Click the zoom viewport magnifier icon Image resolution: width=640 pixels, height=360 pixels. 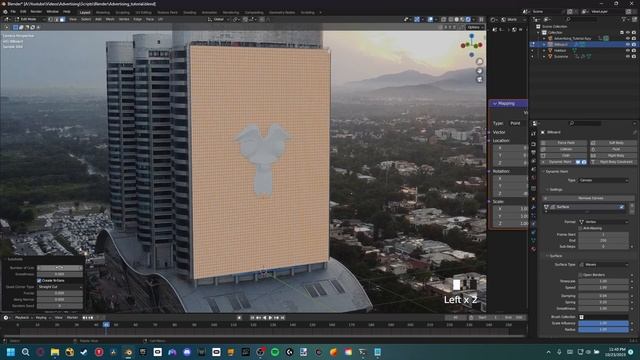click(480, 62)
